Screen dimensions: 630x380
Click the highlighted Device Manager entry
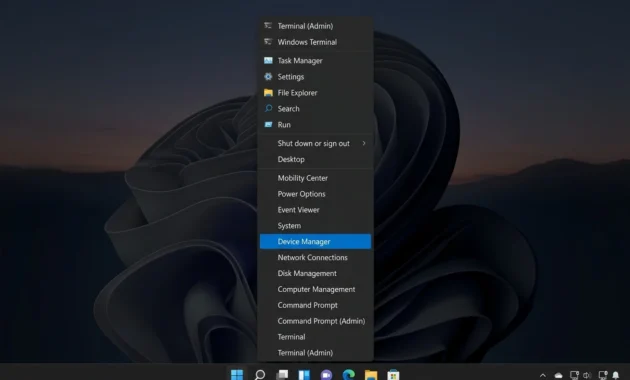tap(315, 241)
